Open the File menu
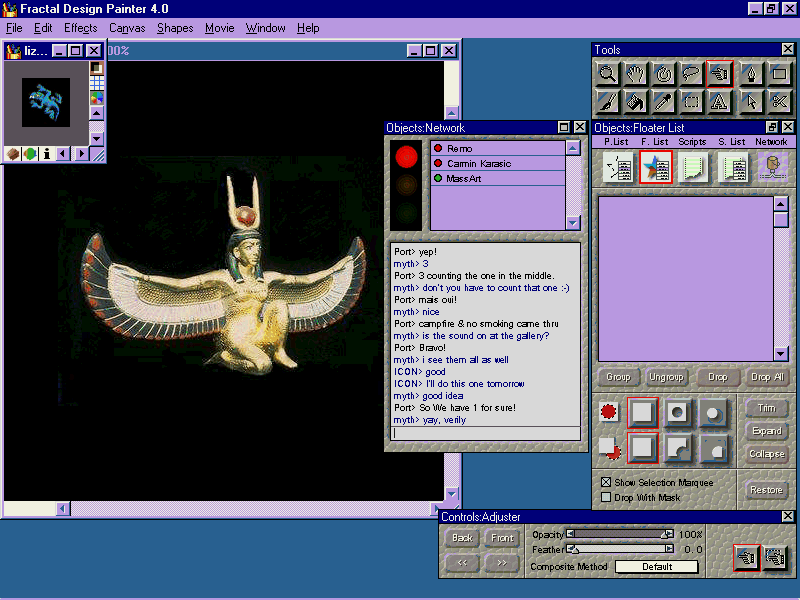Viewport: 800px width, 600px height. pos(14,28)
